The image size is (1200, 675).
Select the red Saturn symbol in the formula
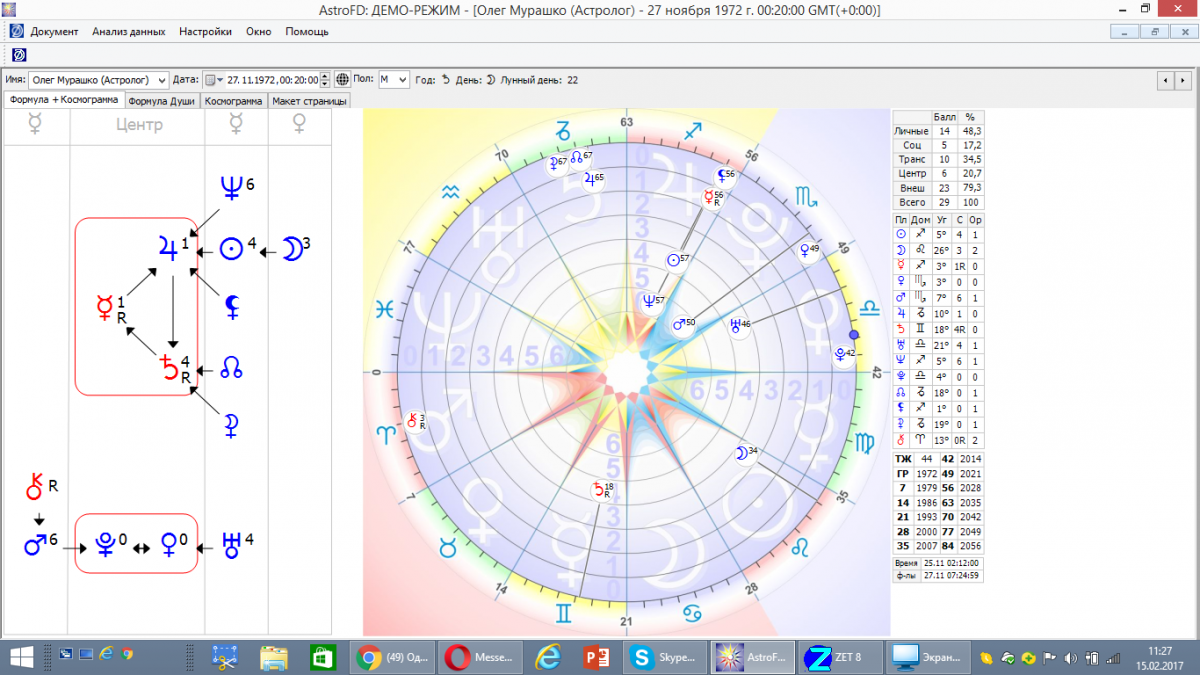tap(171, 367)
